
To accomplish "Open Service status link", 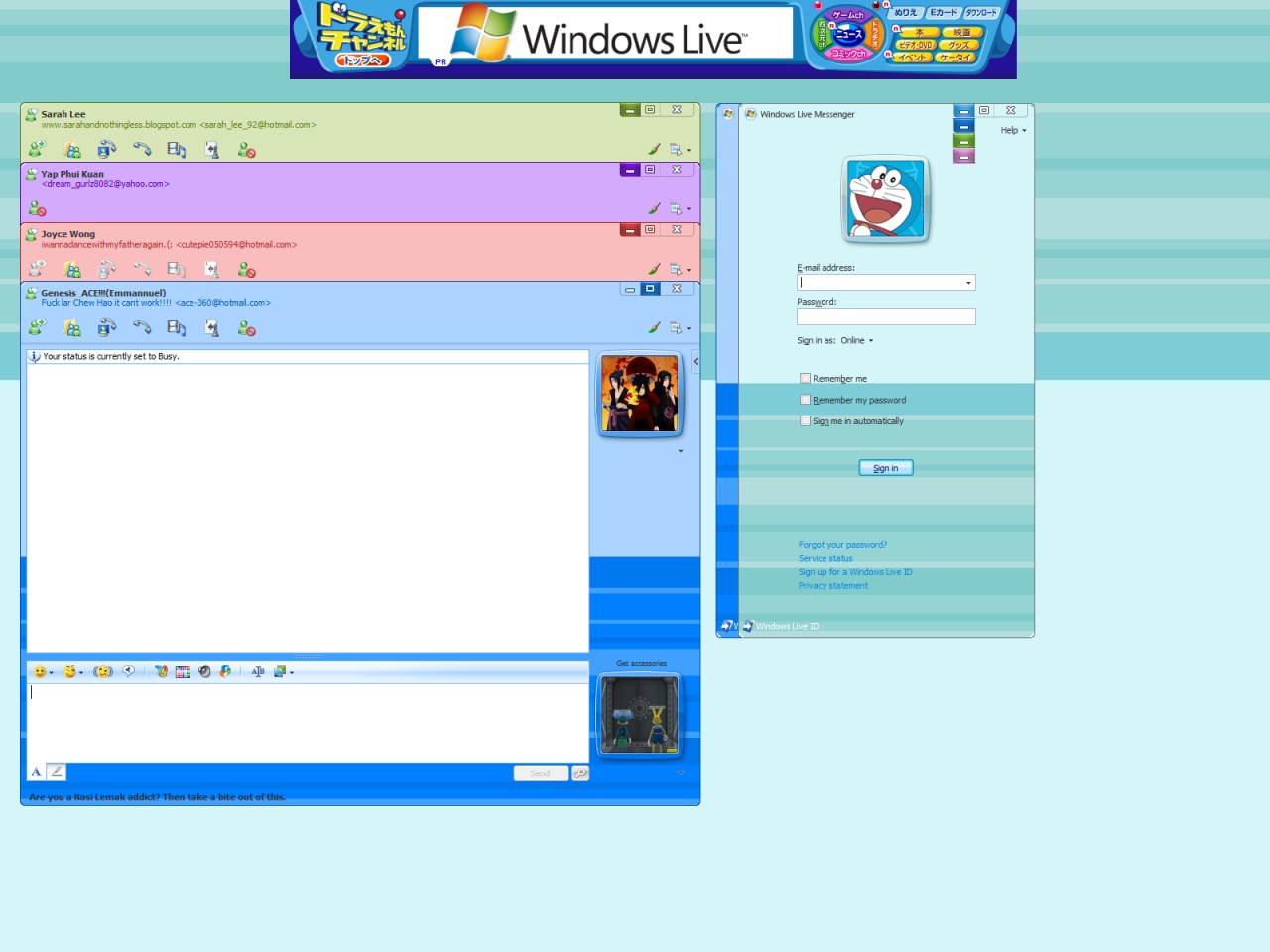I will tap(825, 558).
